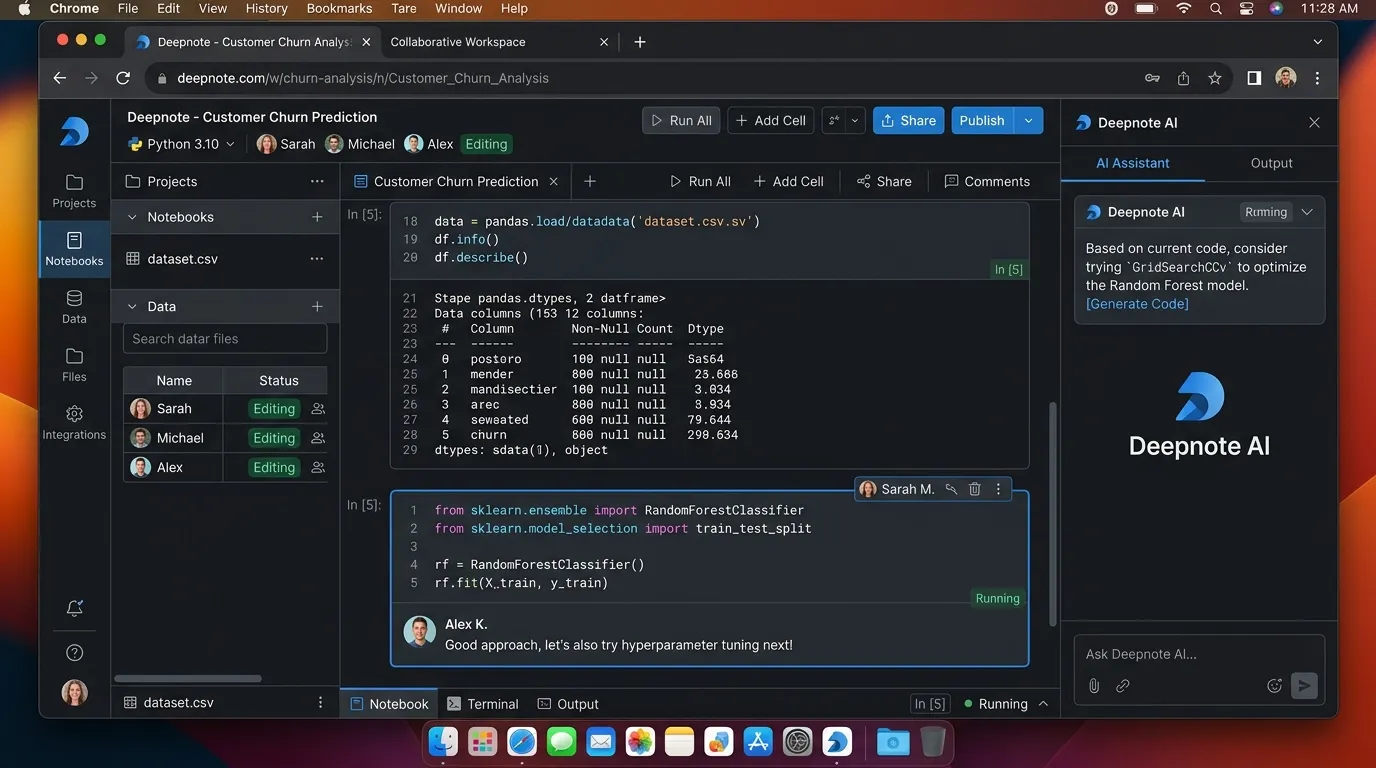Open the Bookmarks menu
The image size is (1376, 768).
point(339,8)
